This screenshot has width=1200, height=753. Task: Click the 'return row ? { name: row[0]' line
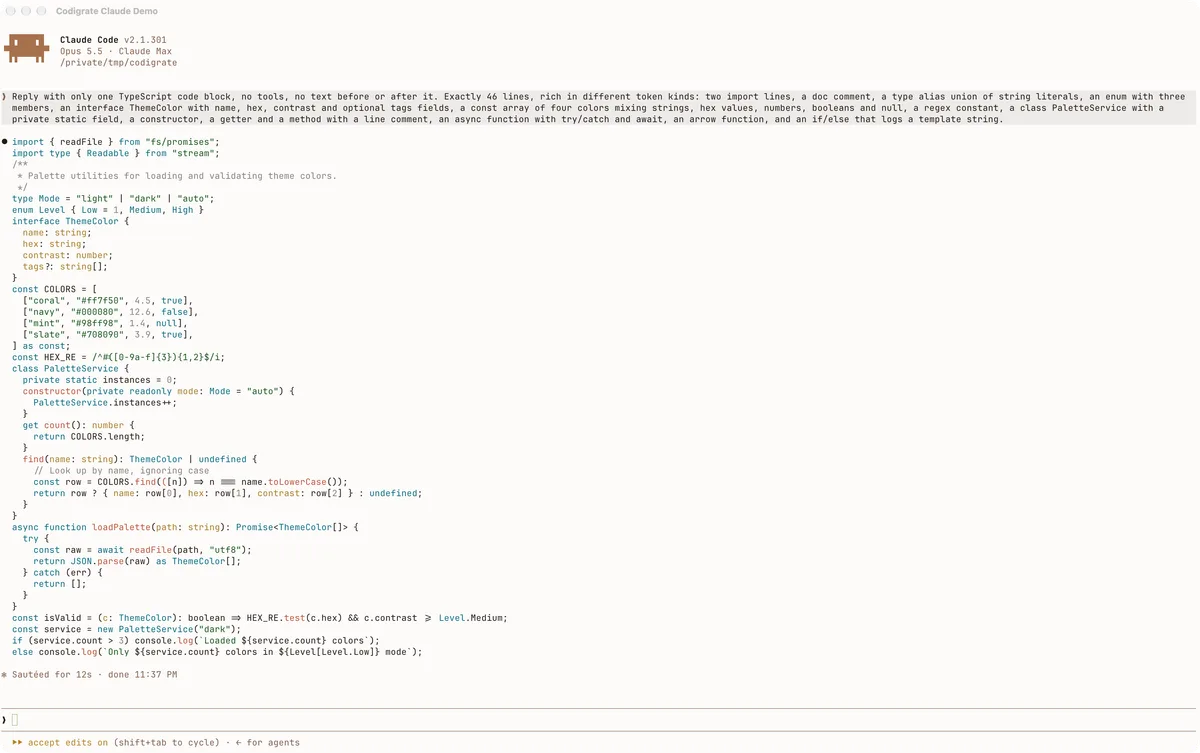pyautogui.click(x=228, y=493)
